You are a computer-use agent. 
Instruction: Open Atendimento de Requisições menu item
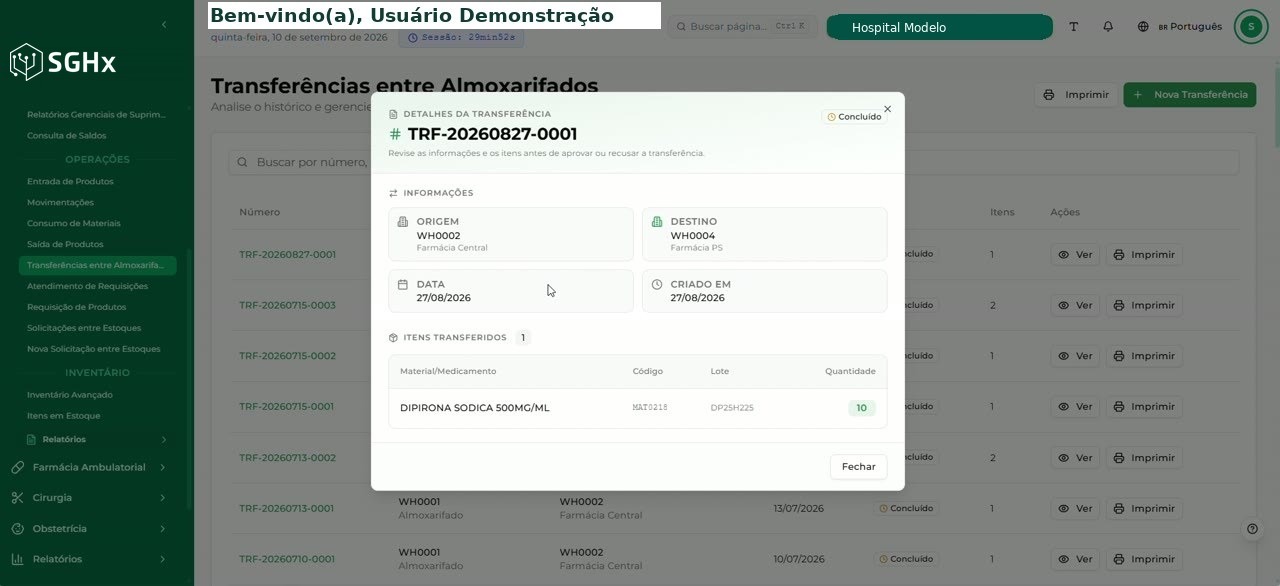(x=87, y=287)
